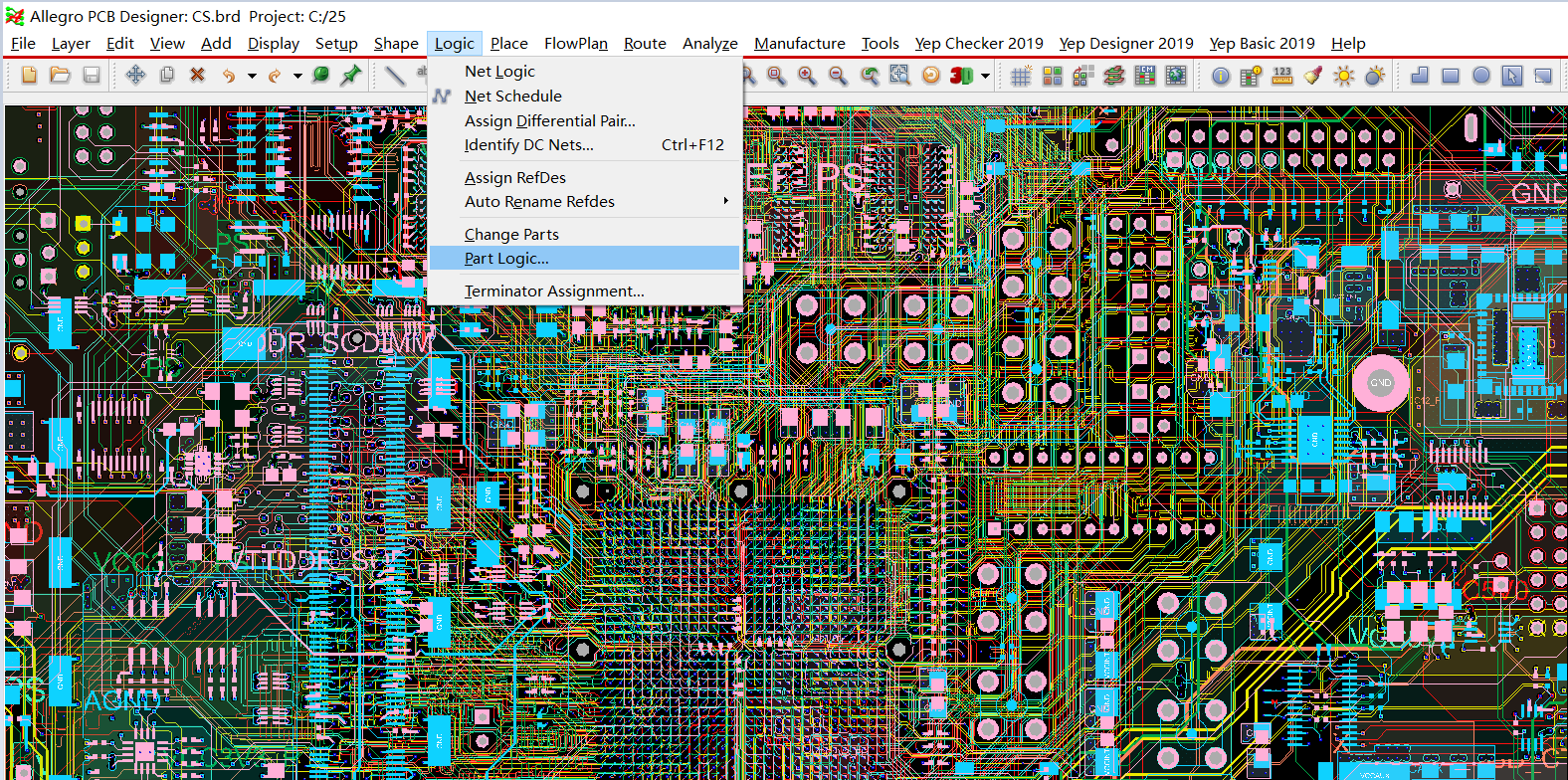
Task: Open the Edit menu
Action: click(x=120, y=43)
